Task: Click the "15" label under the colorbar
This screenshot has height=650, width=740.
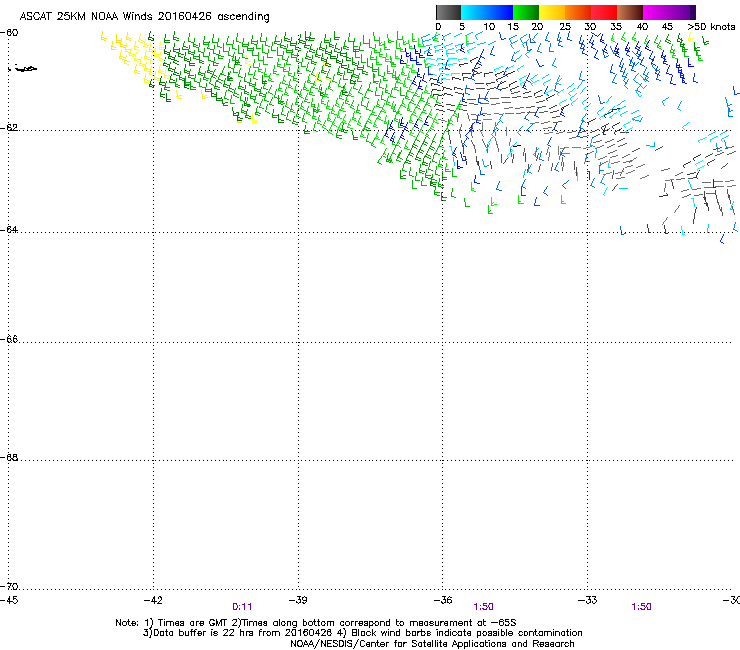Action: tap(513, 27)
